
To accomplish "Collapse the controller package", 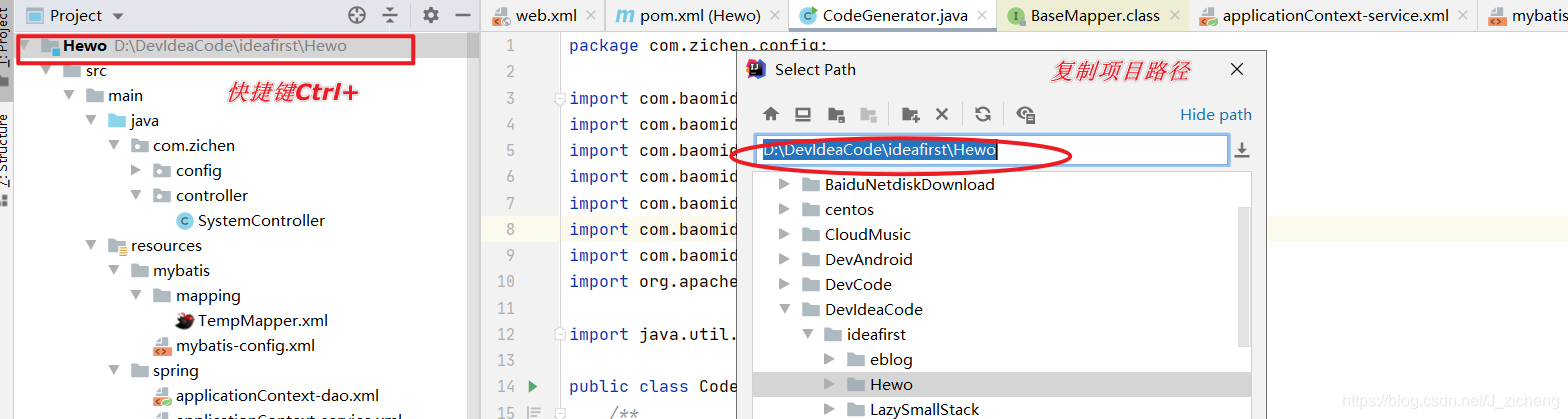I will click(x=137, y=196).
